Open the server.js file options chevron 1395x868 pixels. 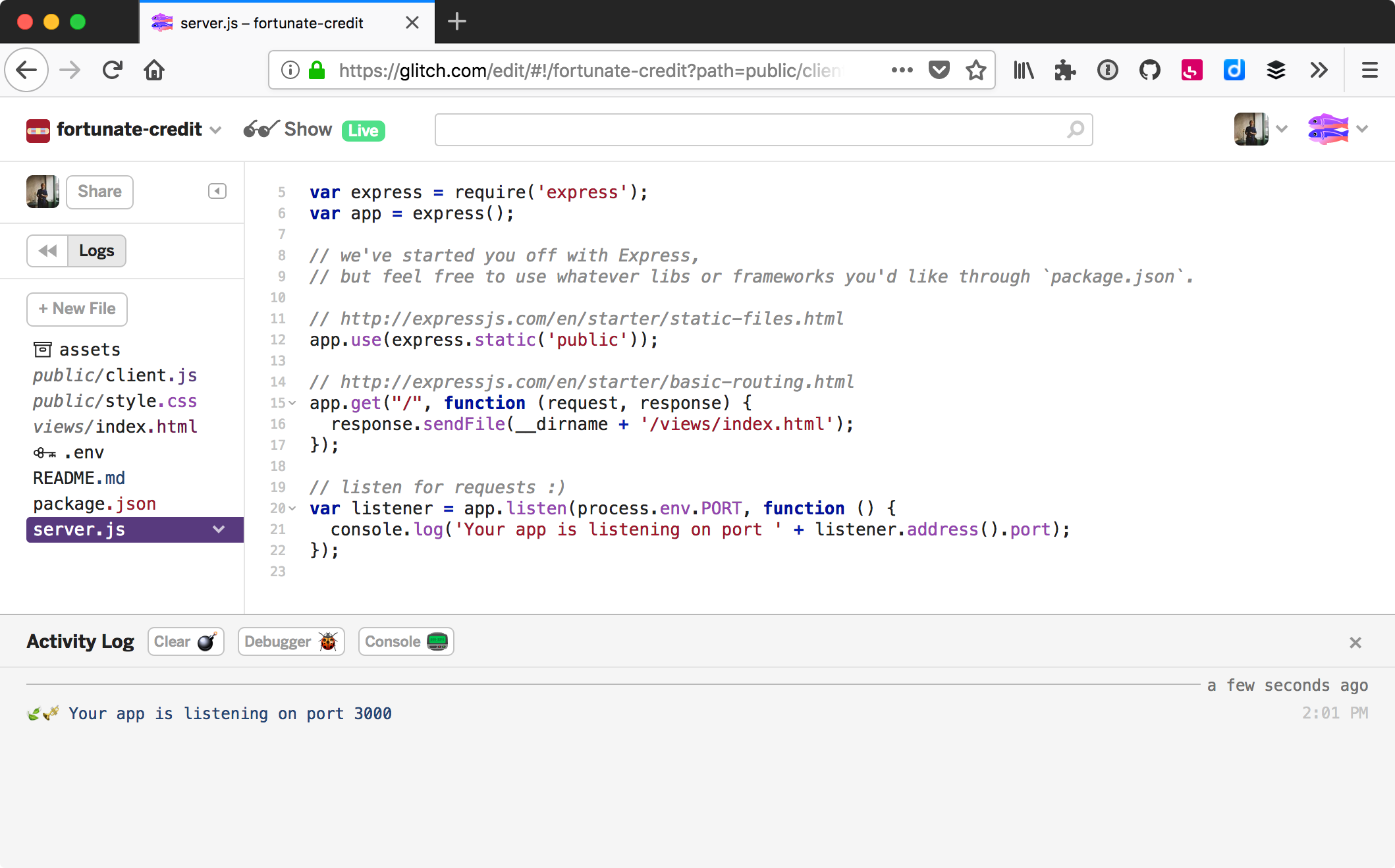click(219, 529)
